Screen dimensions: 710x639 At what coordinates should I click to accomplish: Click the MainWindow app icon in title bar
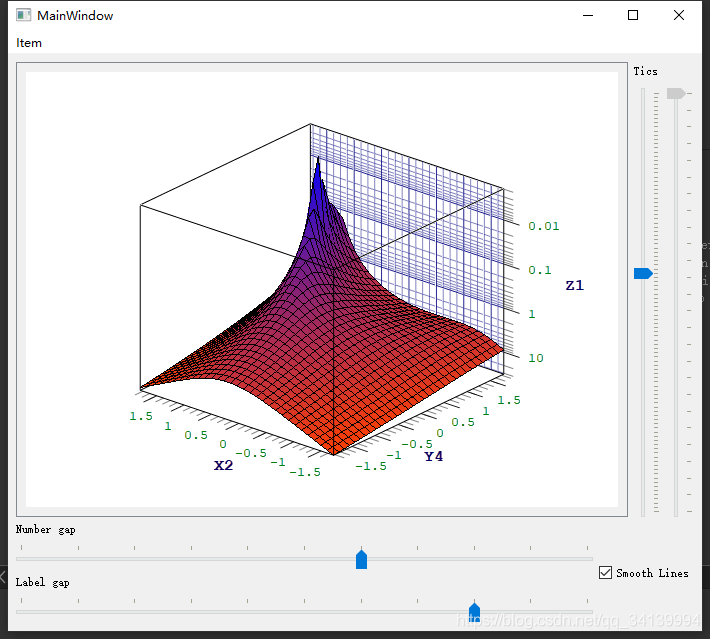click(23, 15)
